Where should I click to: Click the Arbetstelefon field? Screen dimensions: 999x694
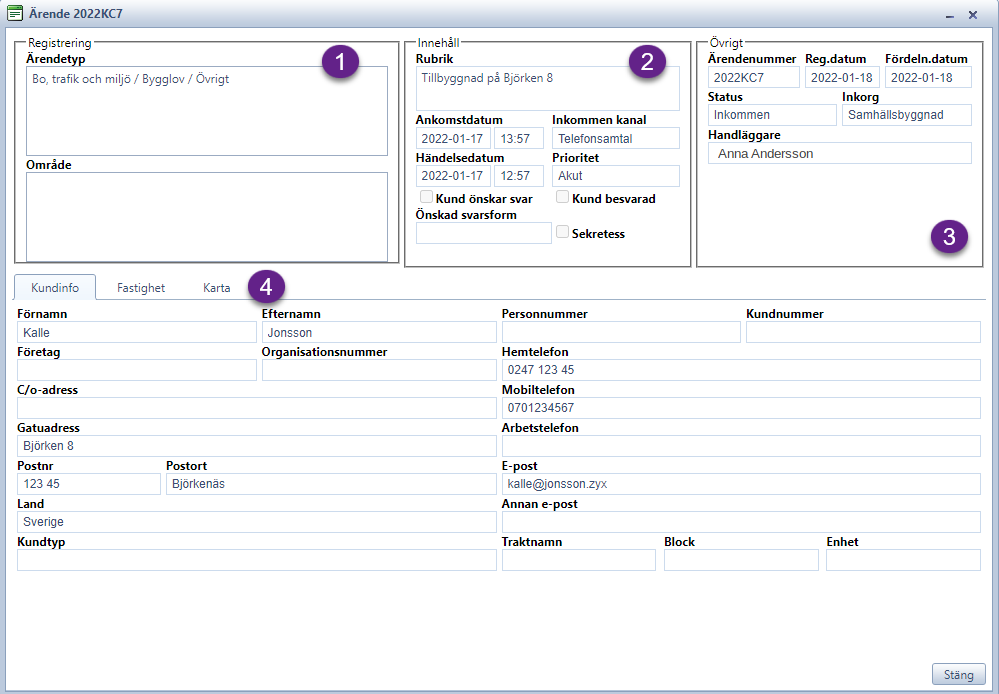click(x=741, y=445)
